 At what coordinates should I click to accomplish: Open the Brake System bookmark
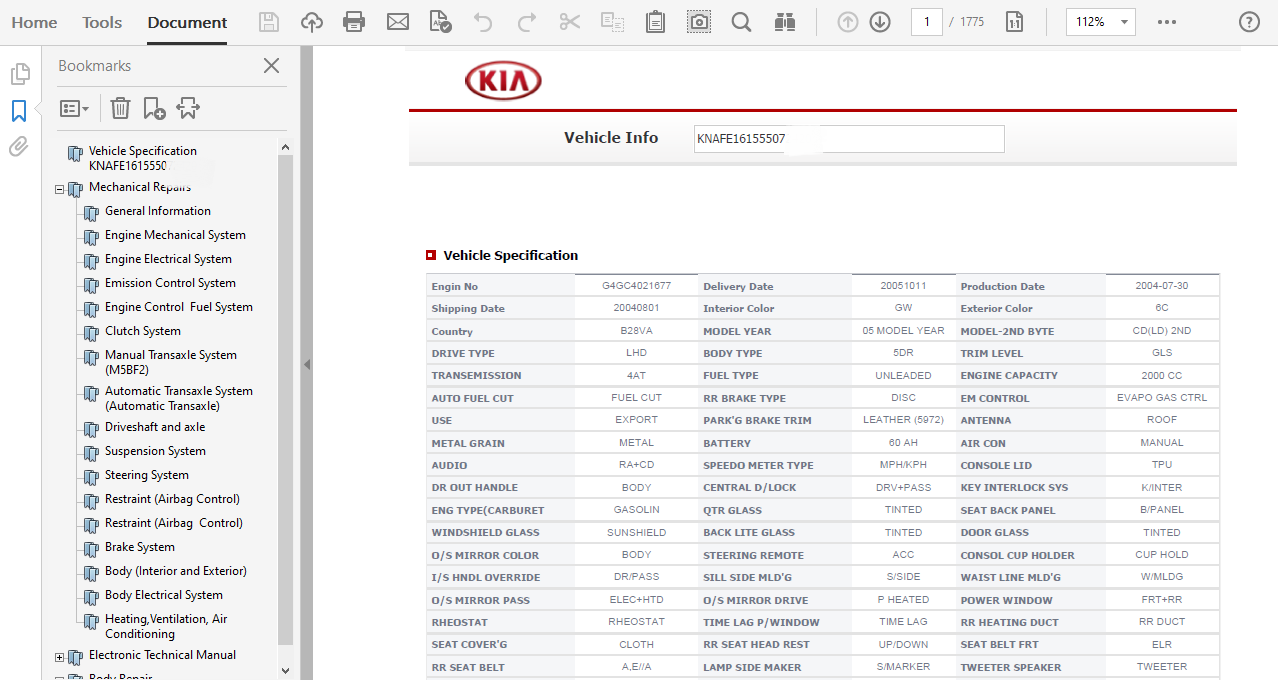140,547
